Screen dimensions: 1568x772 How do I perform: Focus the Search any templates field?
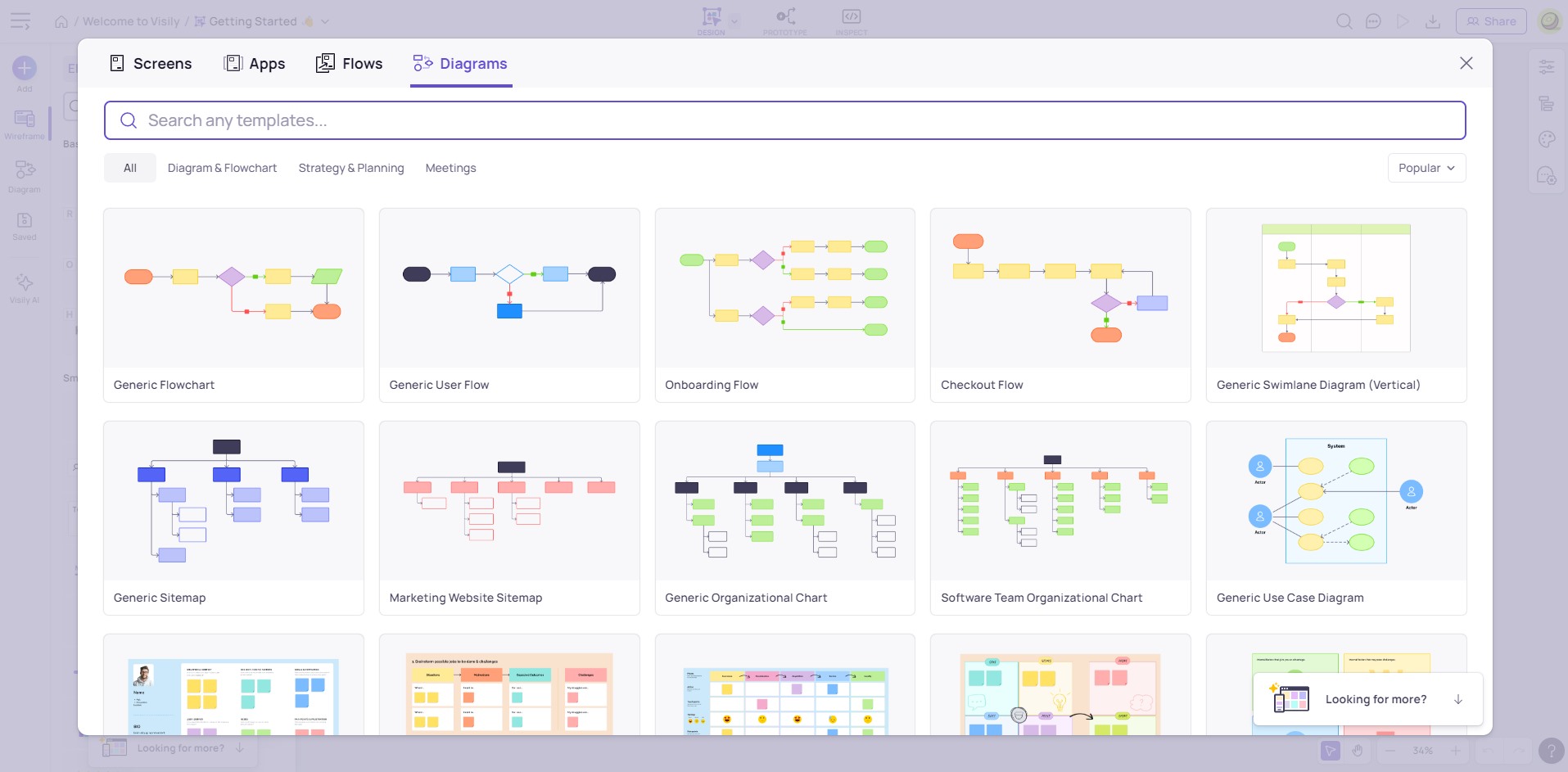pos(784,120)
